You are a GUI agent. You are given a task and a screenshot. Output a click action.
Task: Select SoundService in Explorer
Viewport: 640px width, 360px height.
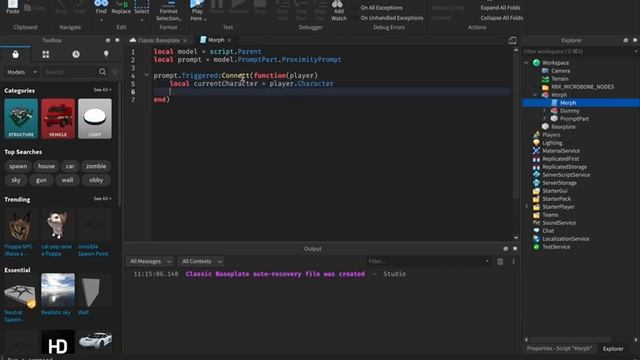(559, 223)
